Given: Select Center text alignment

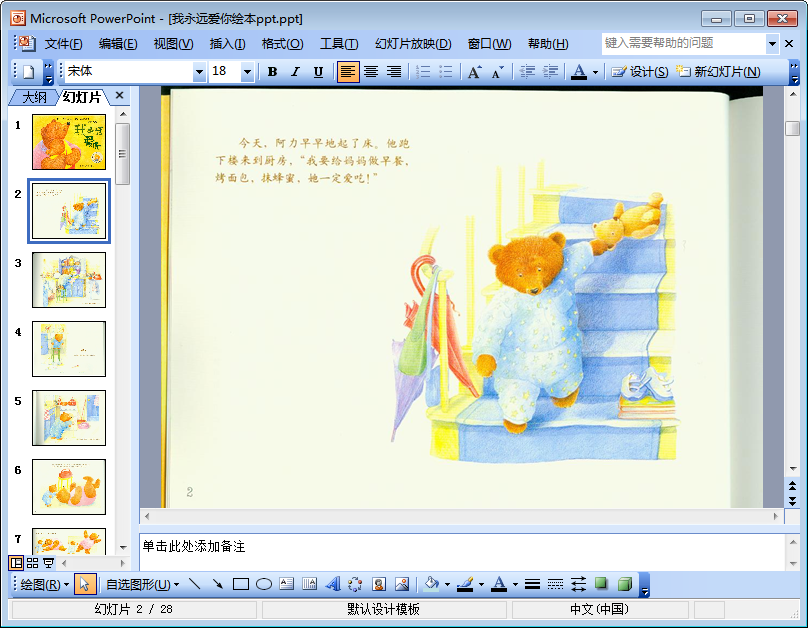Looking at the screenshot, I should click(x=371, y=72).
